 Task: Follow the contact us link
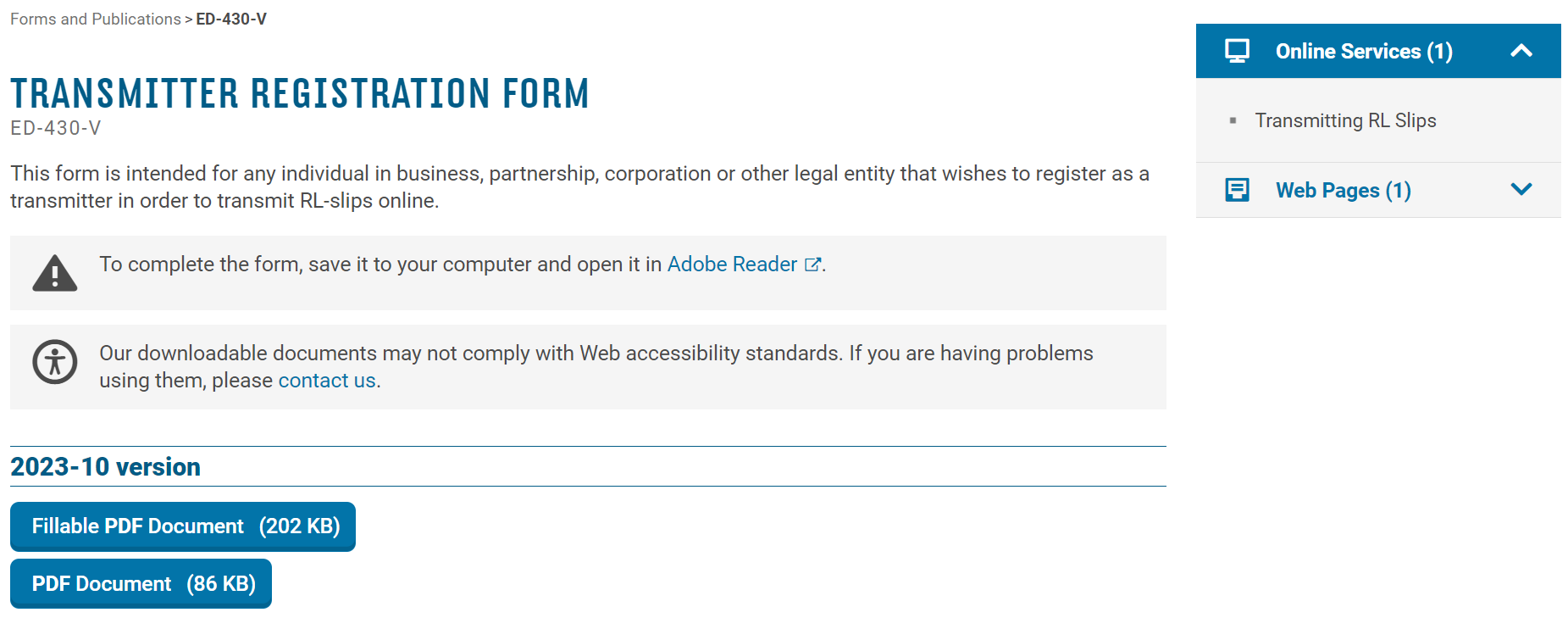pos(327,381)
